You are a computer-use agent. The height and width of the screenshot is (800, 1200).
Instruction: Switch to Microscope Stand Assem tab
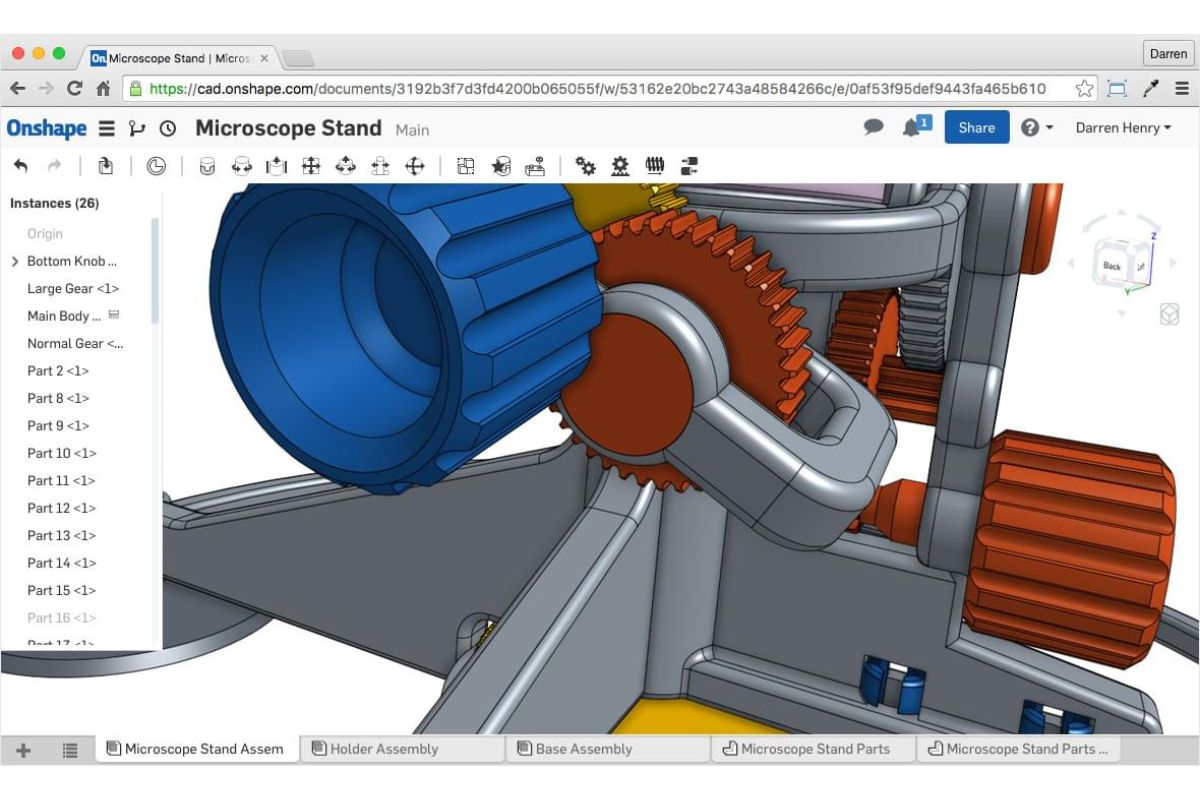(197, 749)
